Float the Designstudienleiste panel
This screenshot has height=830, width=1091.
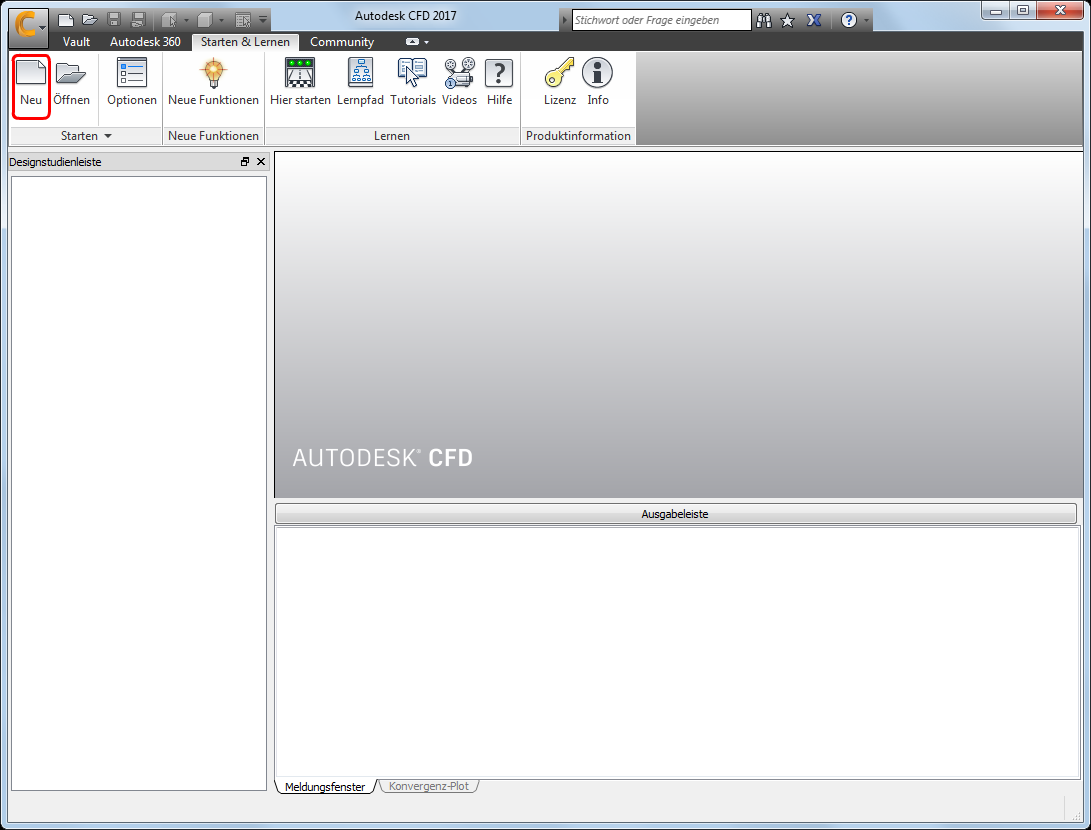click(245, 161)
